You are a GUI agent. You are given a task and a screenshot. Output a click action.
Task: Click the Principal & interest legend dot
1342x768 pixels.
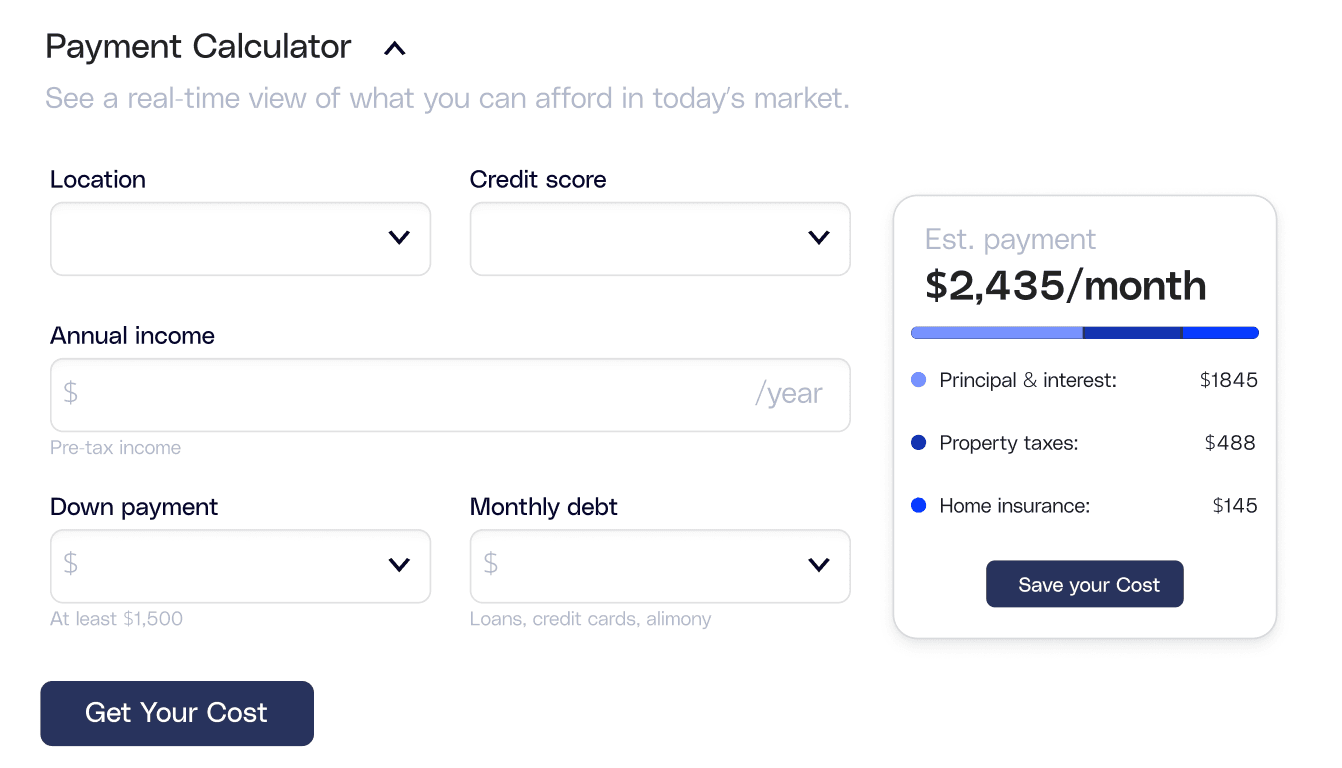coord(918,380)
